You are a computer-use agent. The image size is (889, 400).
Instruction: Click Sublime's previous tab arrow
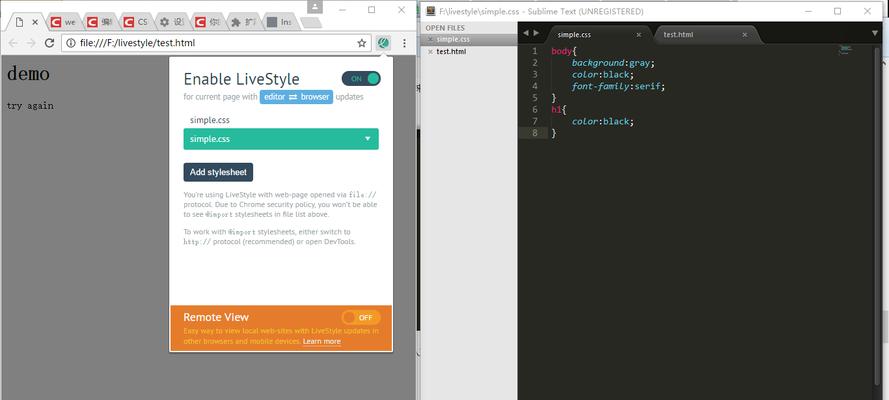tap(526, 33)
